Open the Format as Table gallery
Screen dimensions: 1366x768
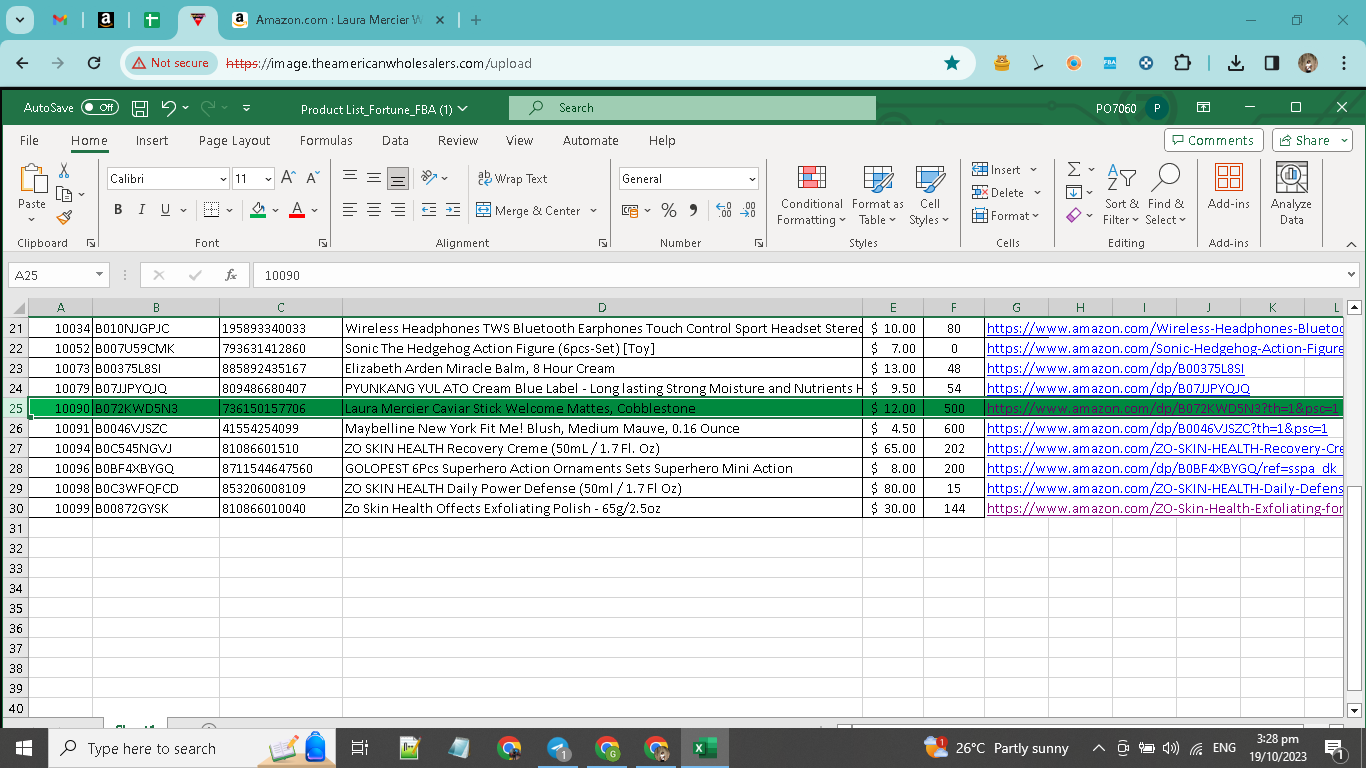tap(877, 196)
